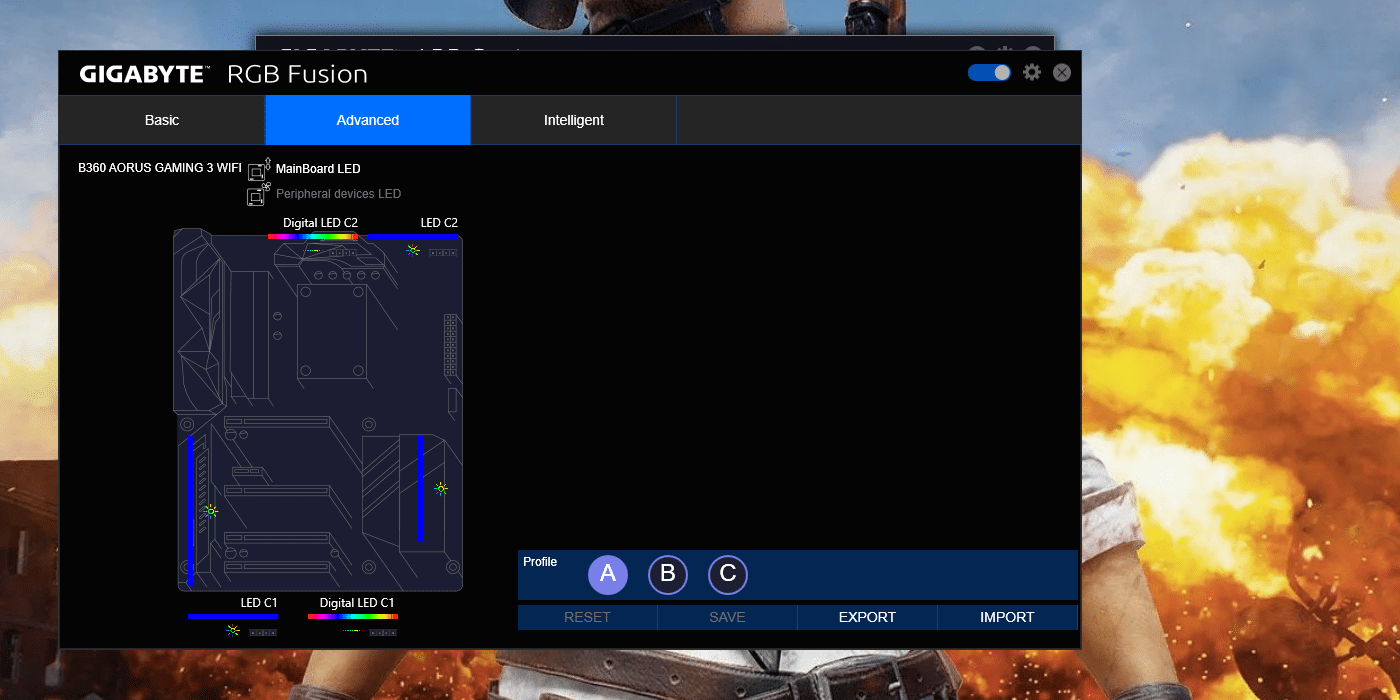The width and height of the screenshot is (1400, 700).
Task: Open RGB Fusion settings gear
Action: coord(1032,73)
